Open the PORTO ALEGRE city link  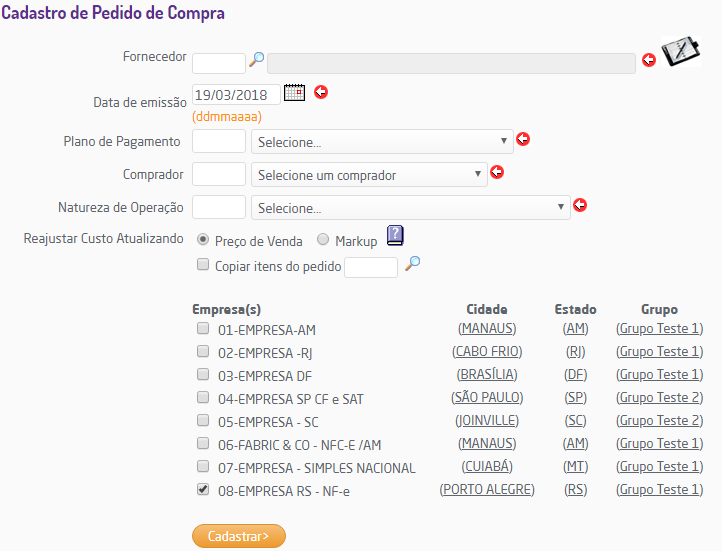pyautogui.click(x=487, y=489)
